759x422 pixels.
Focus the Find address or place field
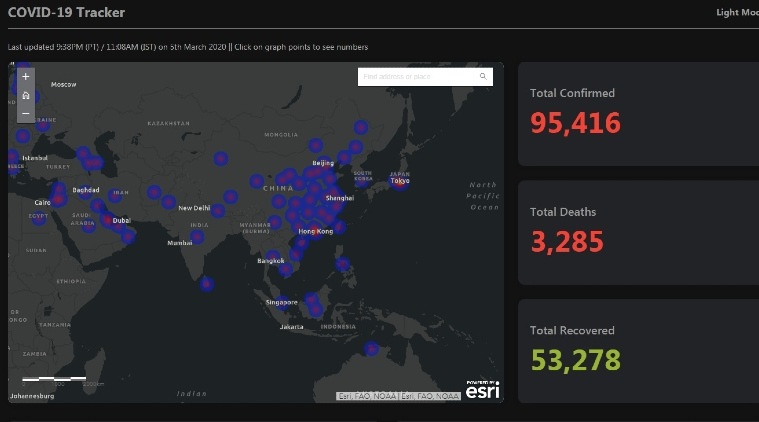[418, 77]
